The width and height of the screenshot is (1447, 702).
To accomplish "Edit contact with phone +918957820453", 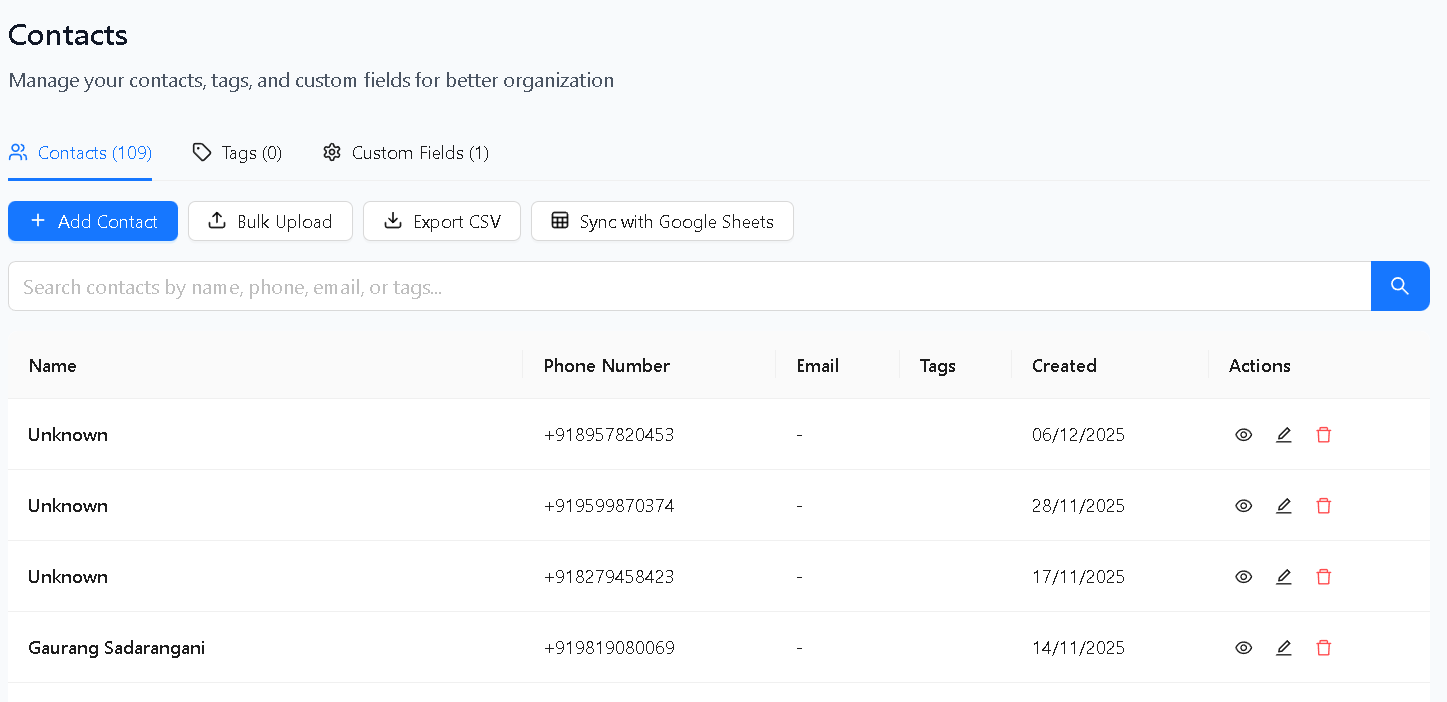I will (x=1284, y=435).
